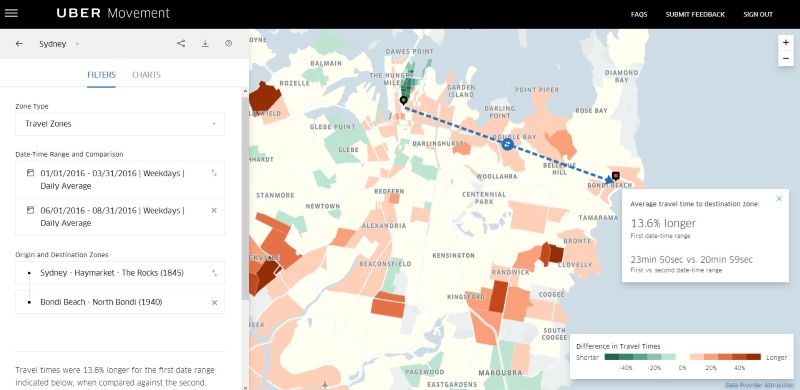Viewport: 800px width, 390px height.
Task: Click the pale 0% legend swatch
Action: [x=682, y=357]
